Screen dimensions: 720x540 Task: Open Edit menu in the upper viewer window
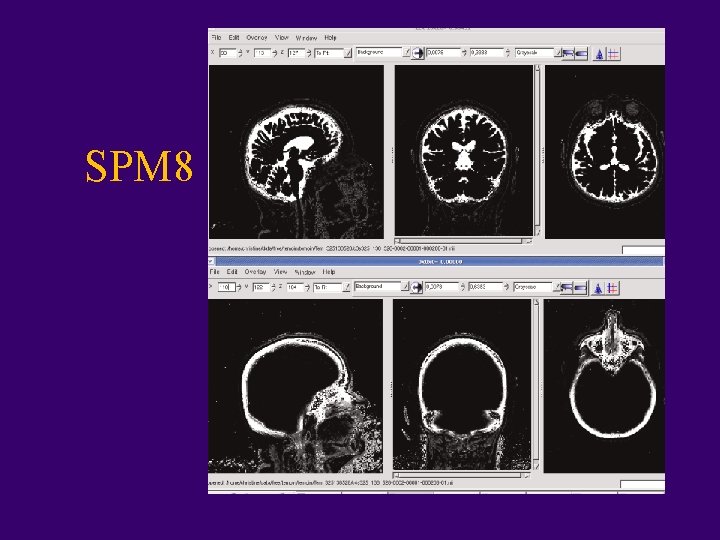point(234,38)
